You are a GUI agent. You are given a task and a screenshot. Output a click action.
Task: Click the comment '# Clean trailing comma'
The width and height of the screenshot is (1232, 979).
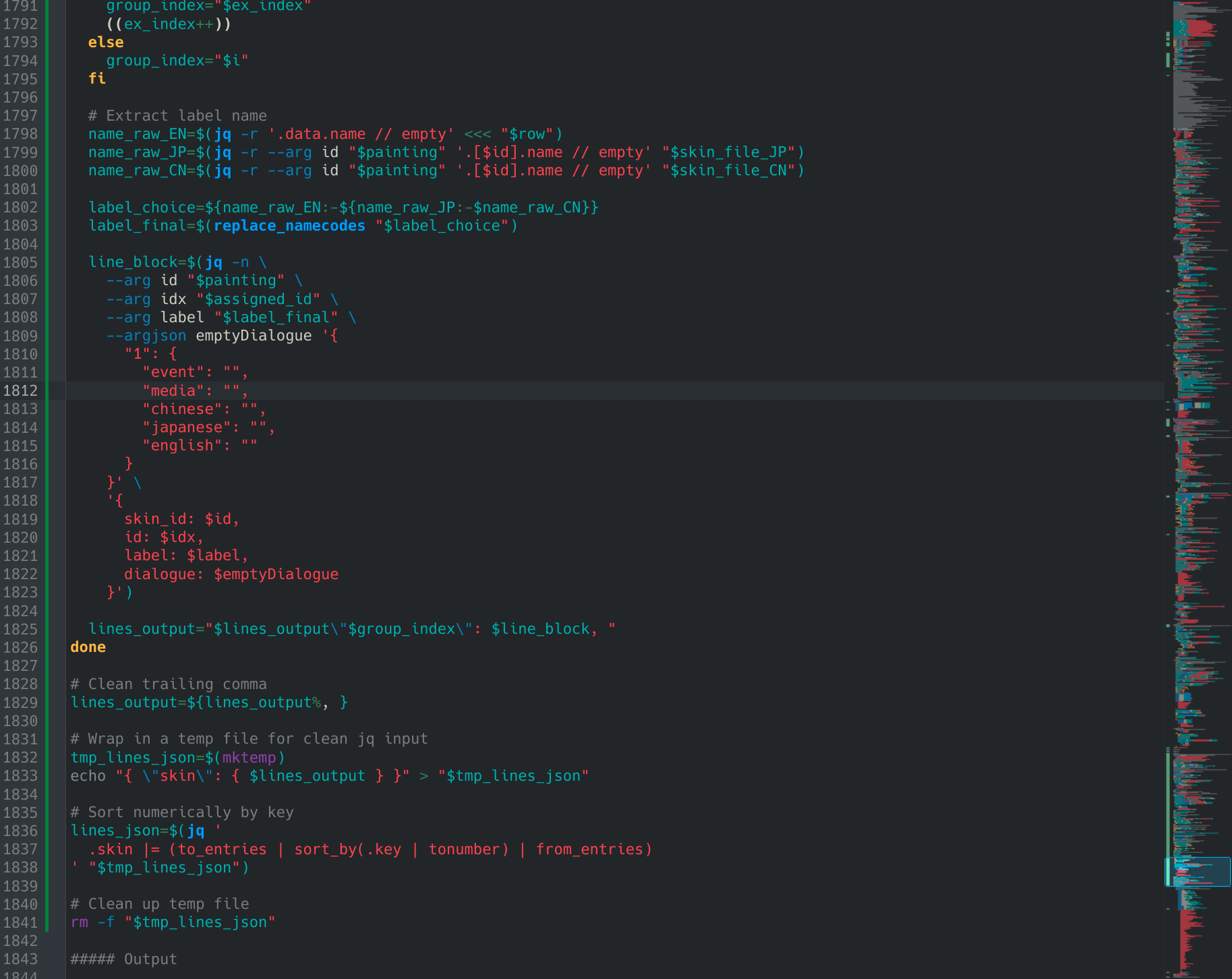(169, 684)
